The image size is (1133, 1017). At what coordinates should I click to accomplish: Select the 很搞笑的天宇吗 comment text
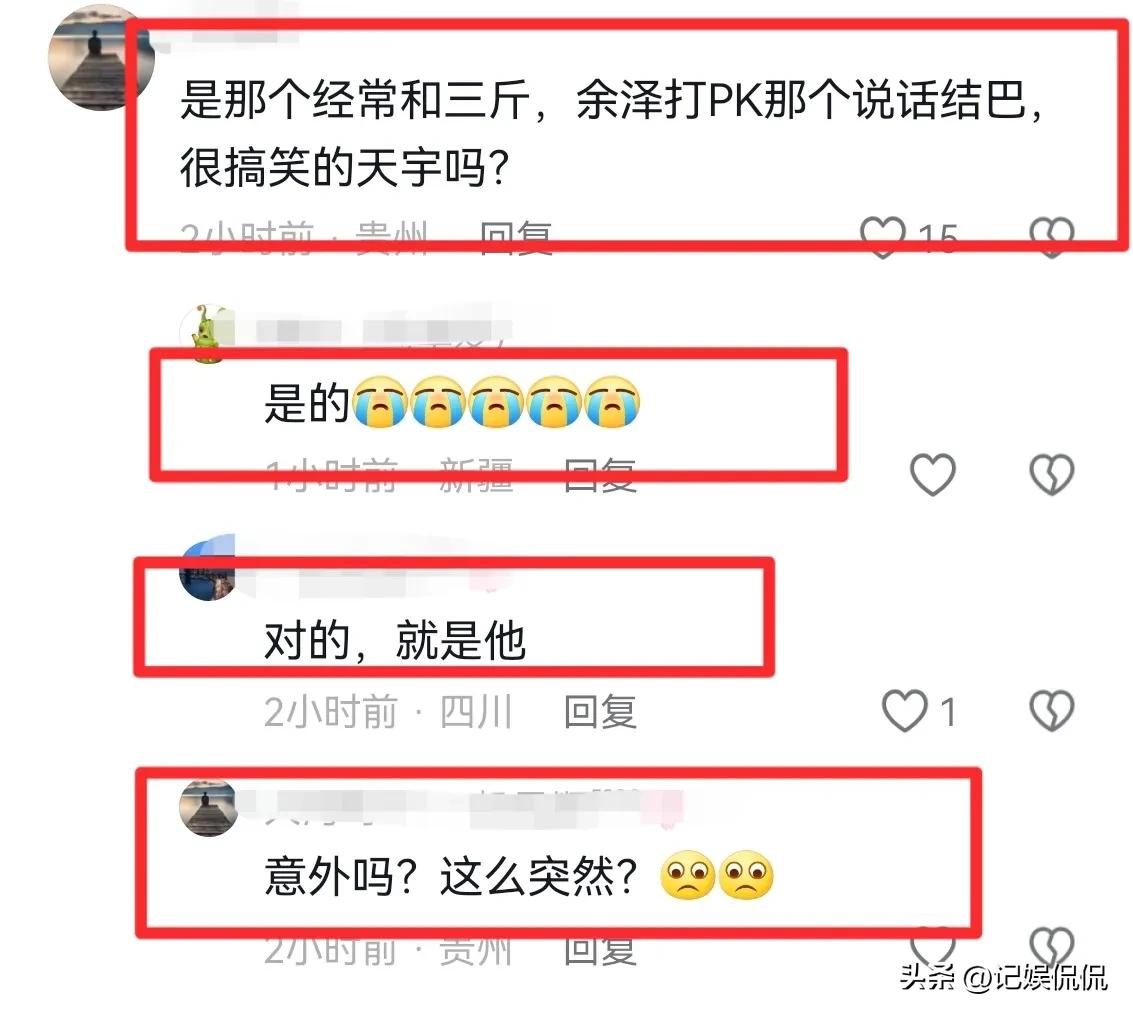(x=345, y=167)
